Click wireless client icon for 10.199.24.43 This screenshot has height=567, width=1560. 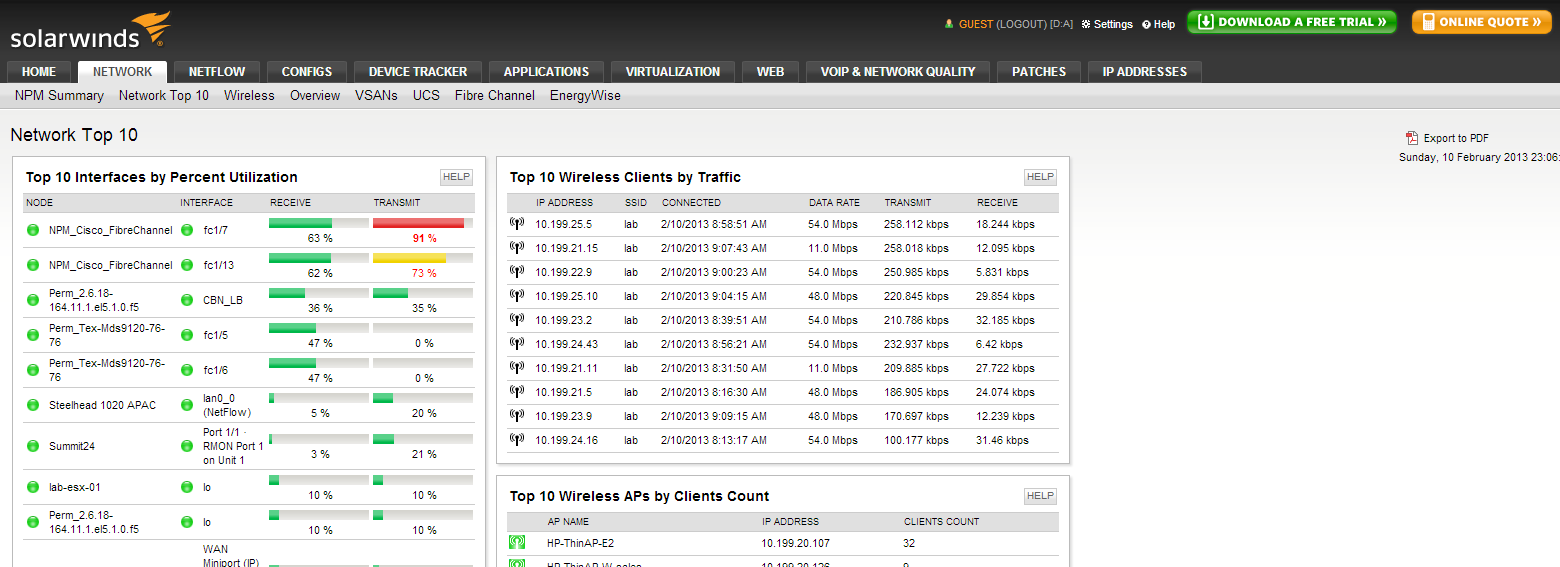point(517,344)
